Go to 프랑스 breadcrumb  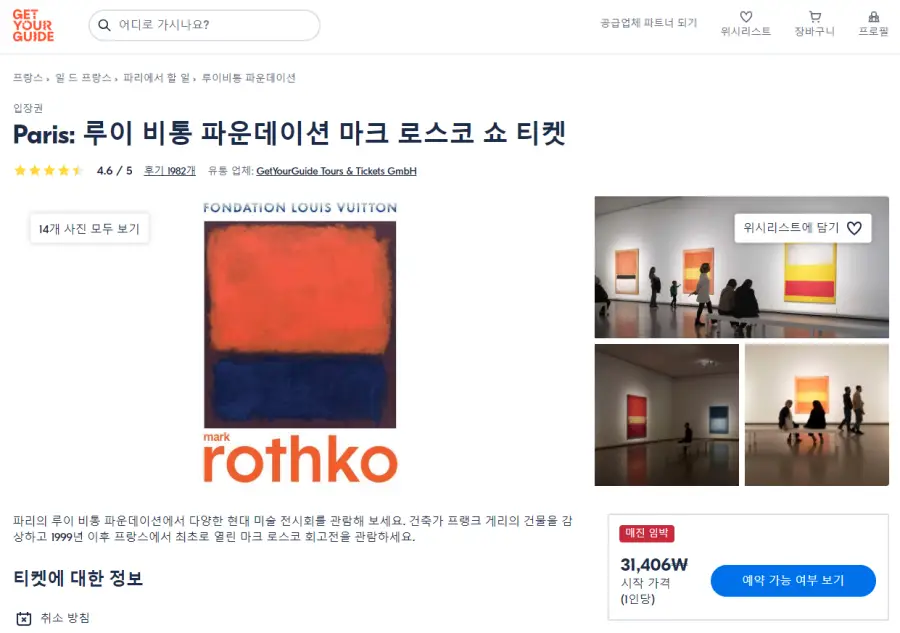(x=28, y=77)
